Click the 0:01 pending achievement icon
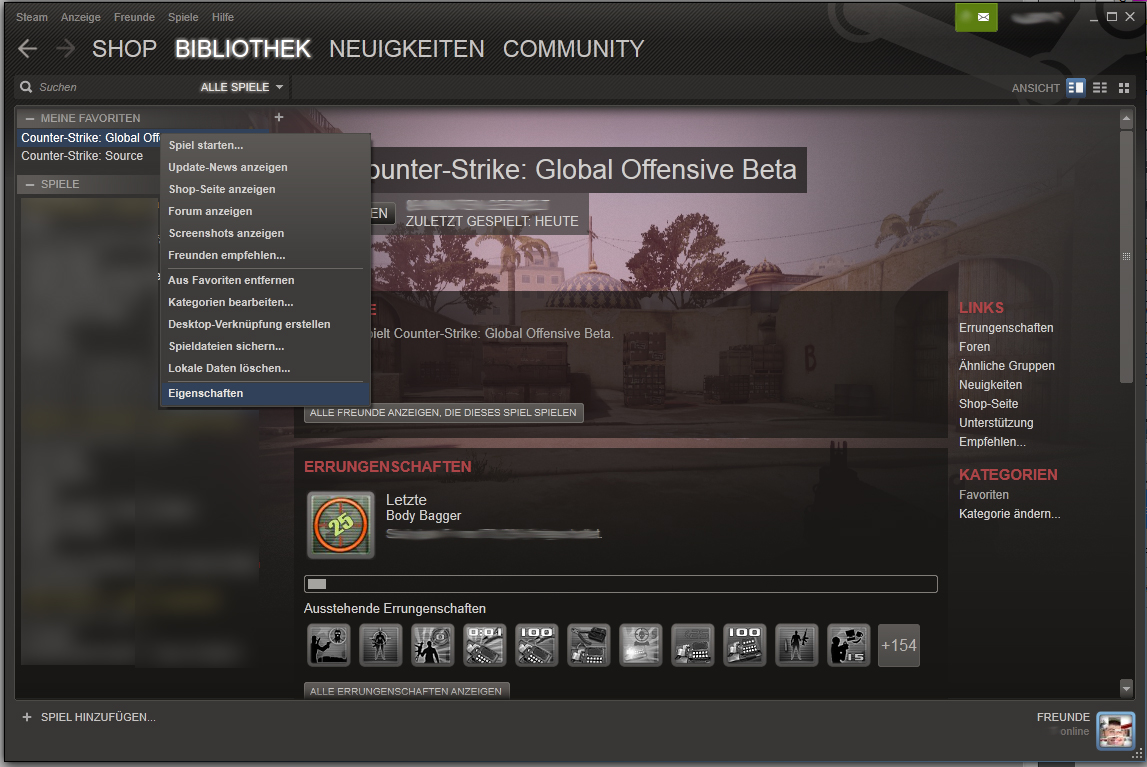 pos(484,645)
